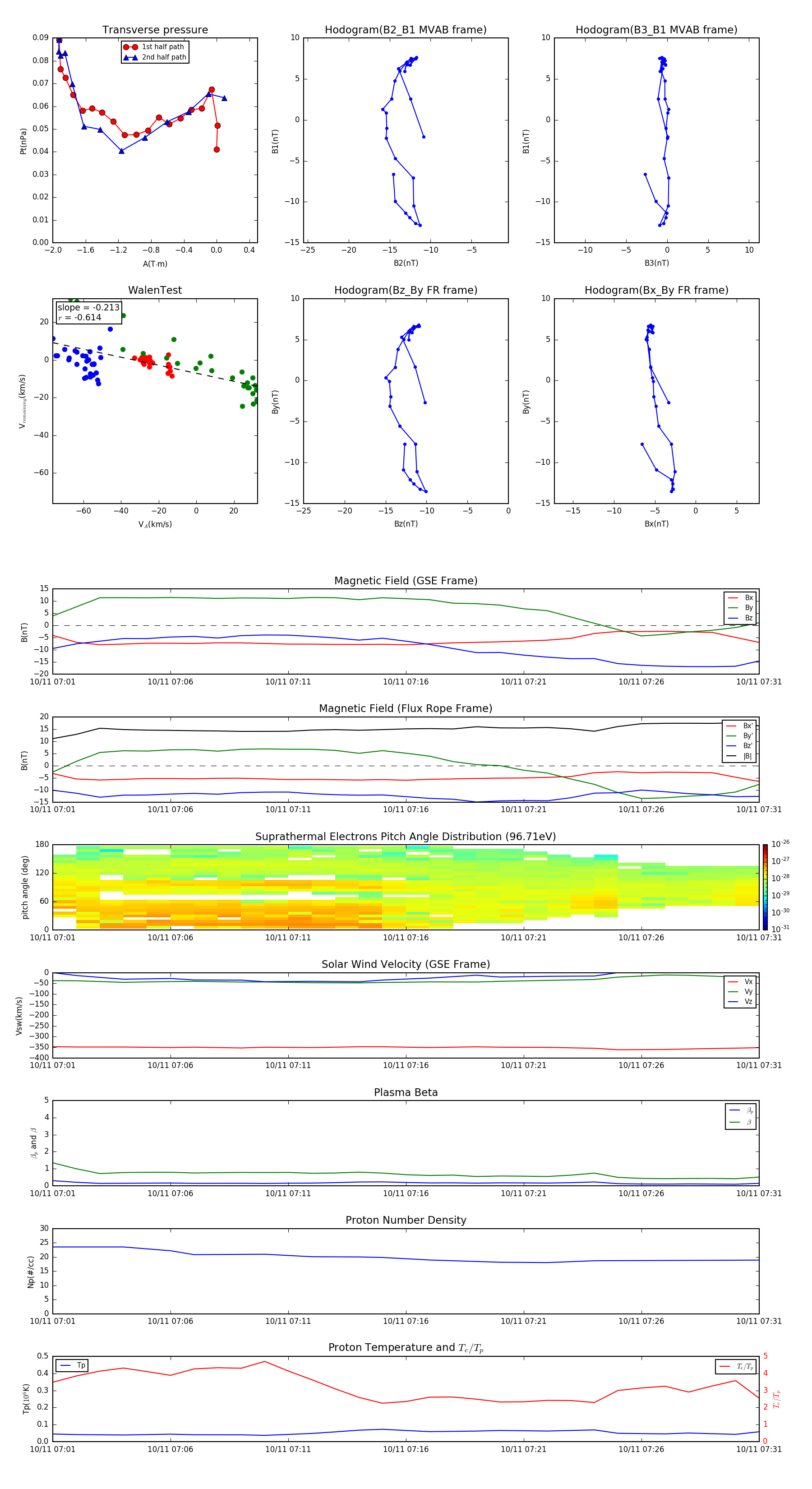This screenshot has width=812, height=1489.
Task: Click the "Hodogram(B2_B1 MVAB frame)" title
Action: tap(406, 30)
